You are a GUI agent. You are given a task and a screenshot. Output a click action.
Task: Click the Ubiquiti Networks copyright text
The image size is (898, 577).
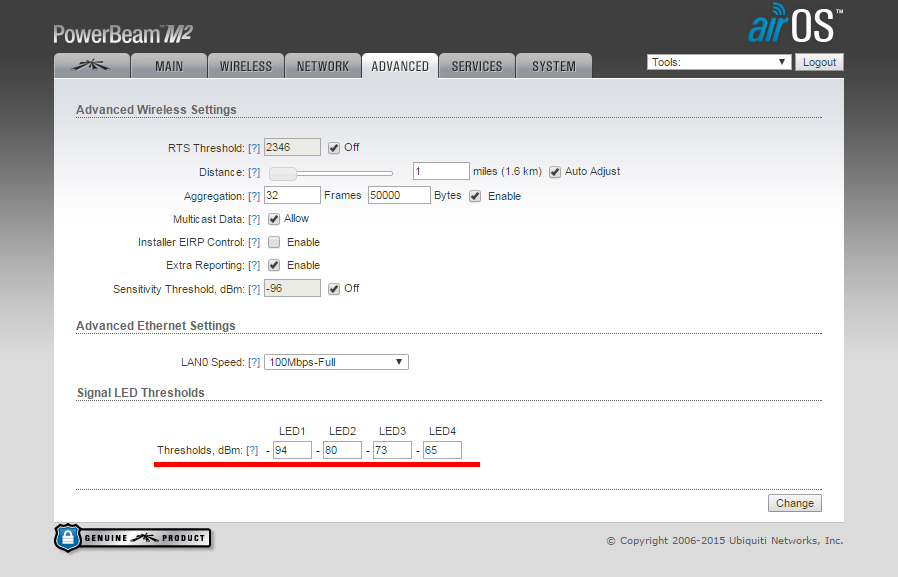[x=724, y=540]
